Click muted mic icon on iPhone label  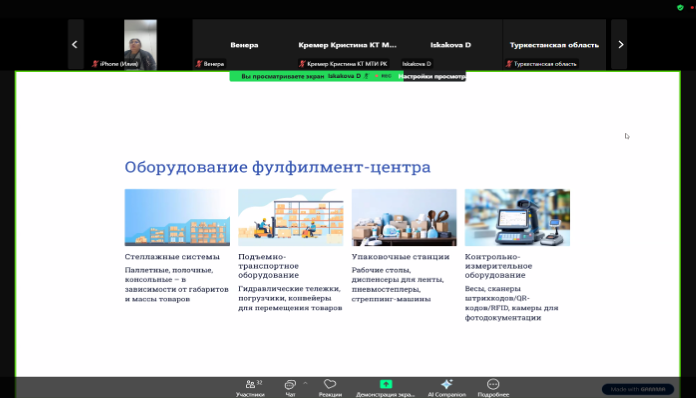coord(95,64)
